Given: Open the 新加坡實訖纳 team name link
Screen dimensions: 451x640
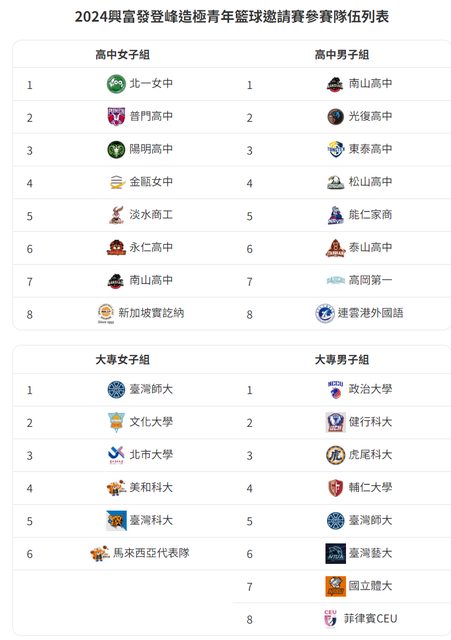Looking at the screenshot, I should [151, 313].
